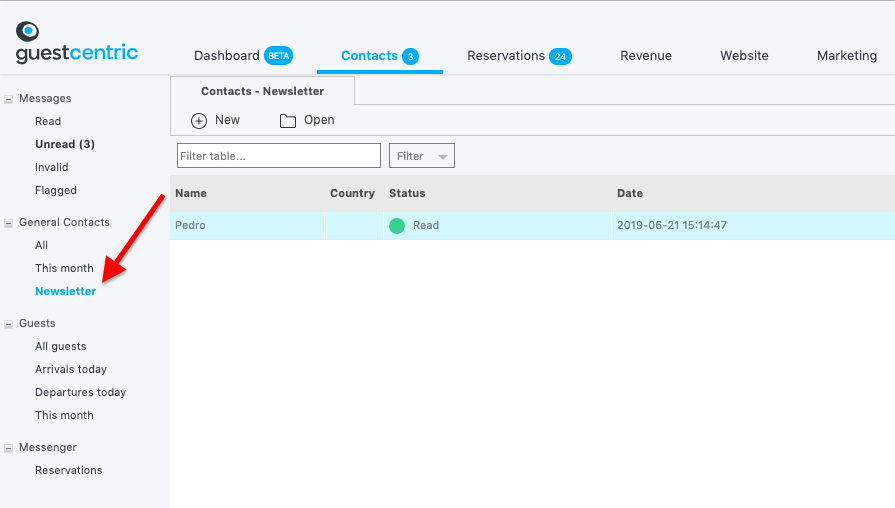This screenshot has height=508, width=895.
Task: Click the guestcentric eye logo
Action: pyautogui.click(x=27, y=31)
